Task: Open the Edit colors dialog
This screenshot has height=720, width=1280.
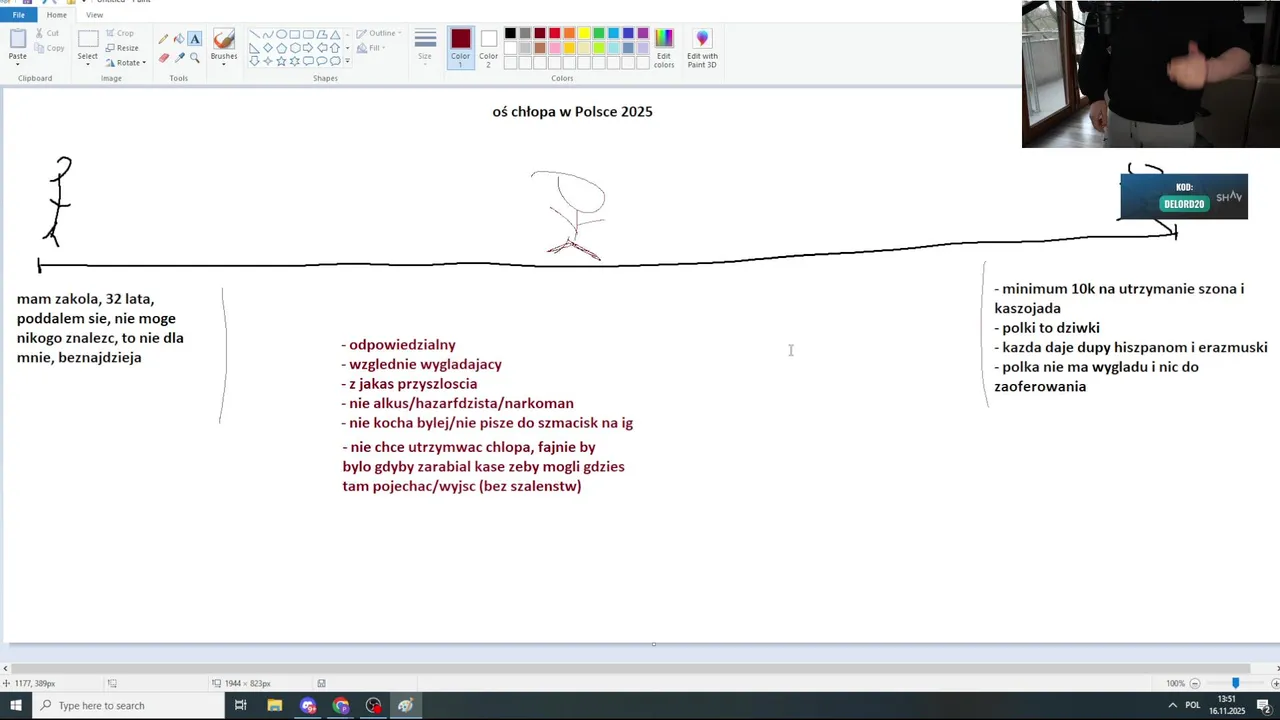Action: [x=664, y=47]
